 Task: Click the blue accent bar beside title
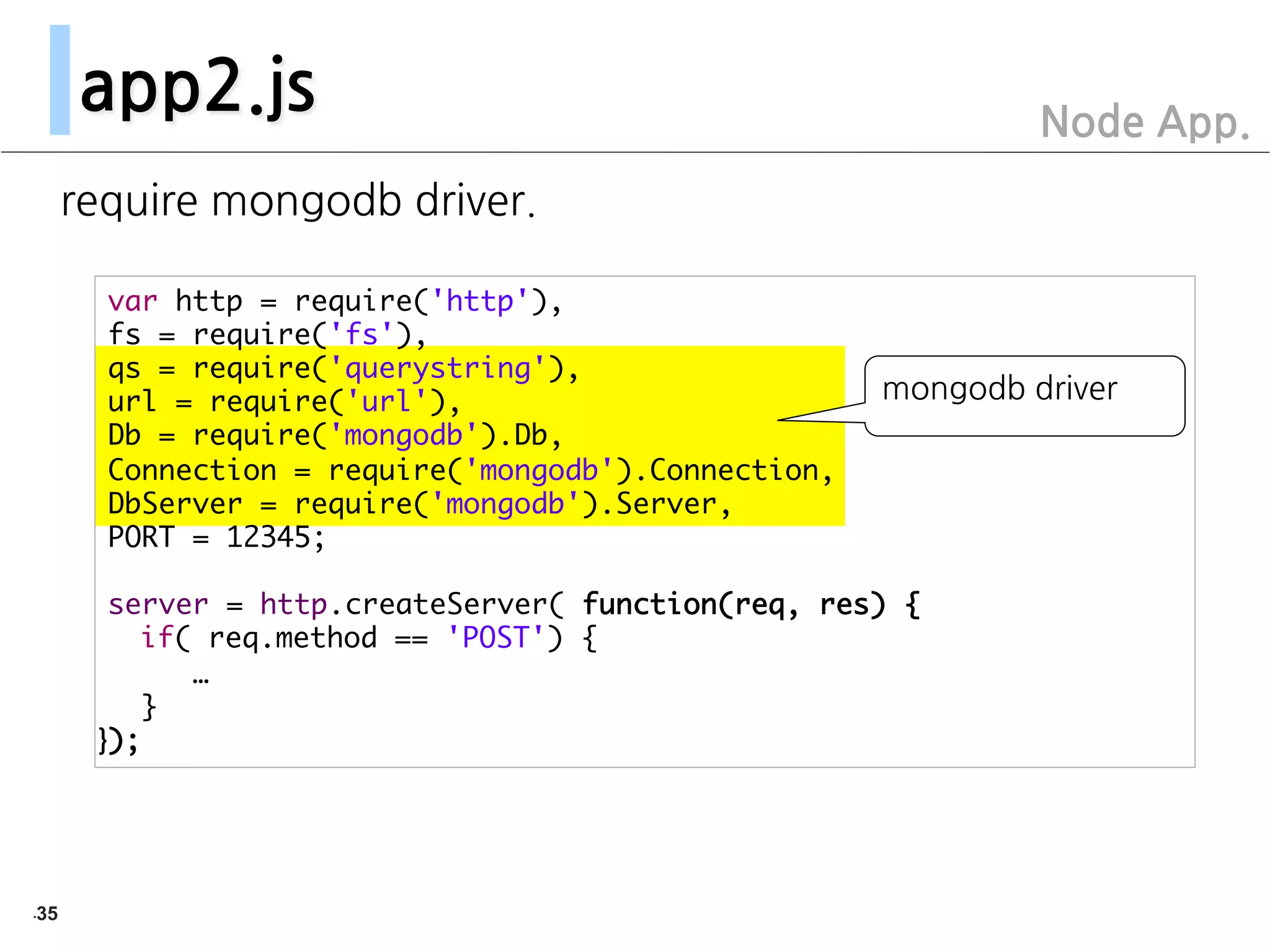point(60,80)
